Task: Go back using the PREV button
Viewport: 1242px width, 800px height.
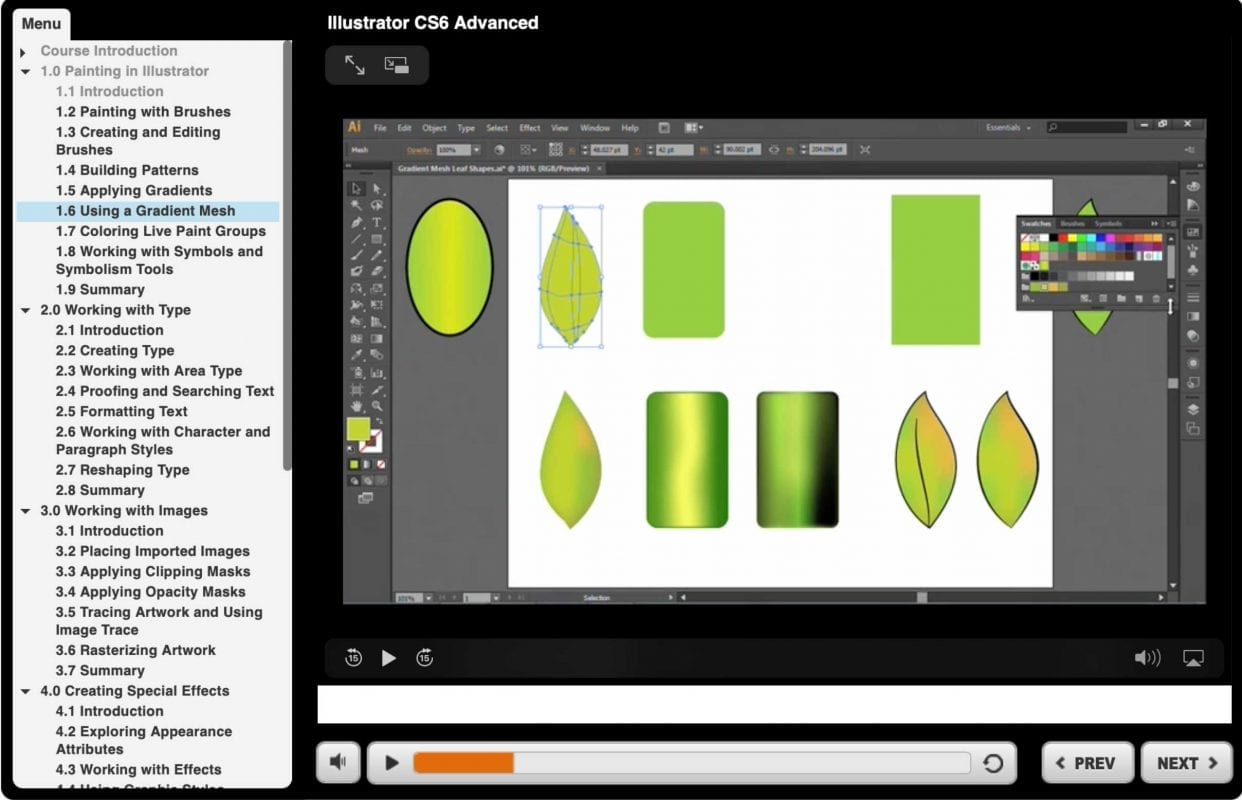Action: coord(1087,762)
